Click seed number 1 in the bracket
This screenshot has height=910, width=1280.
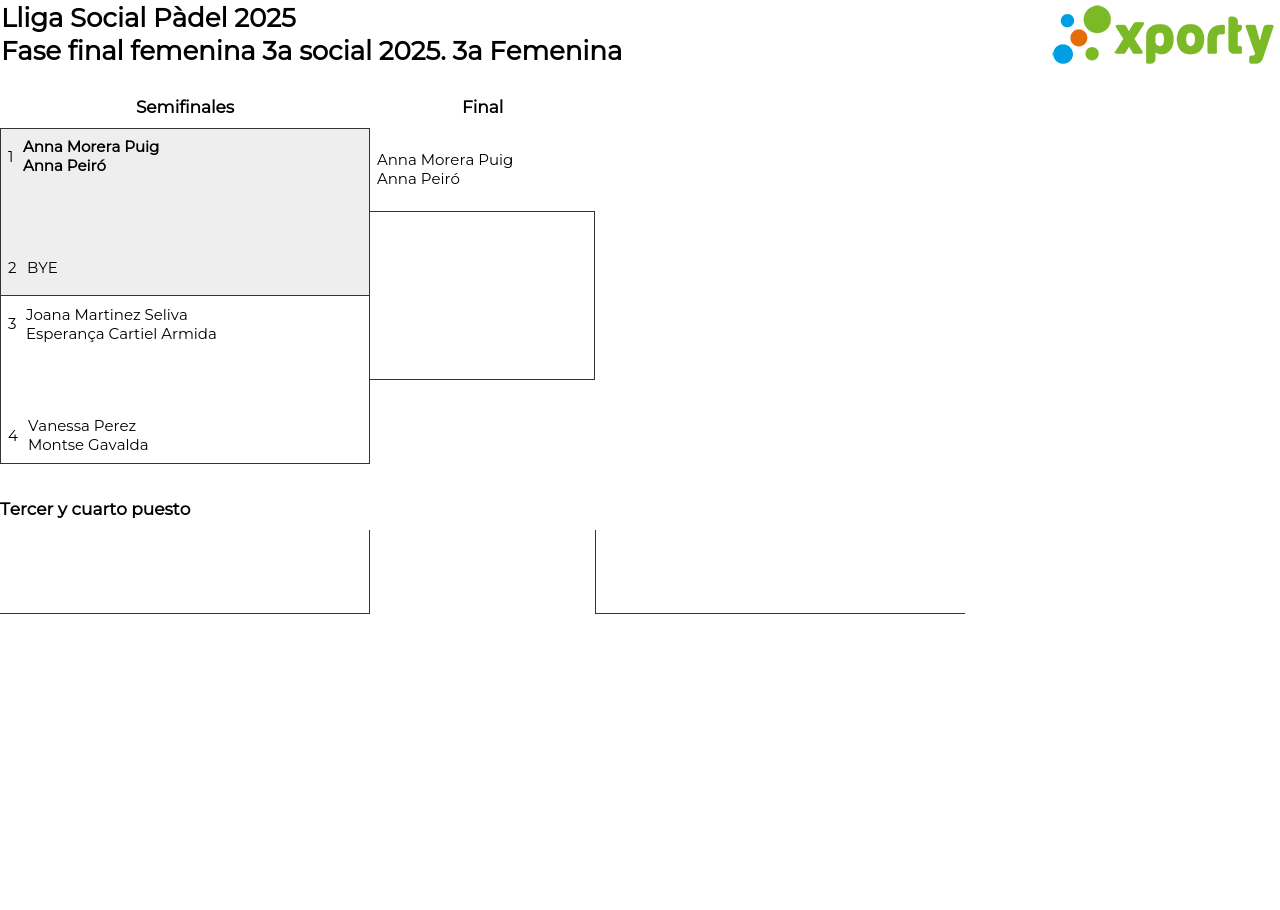(x=11, y=157)
